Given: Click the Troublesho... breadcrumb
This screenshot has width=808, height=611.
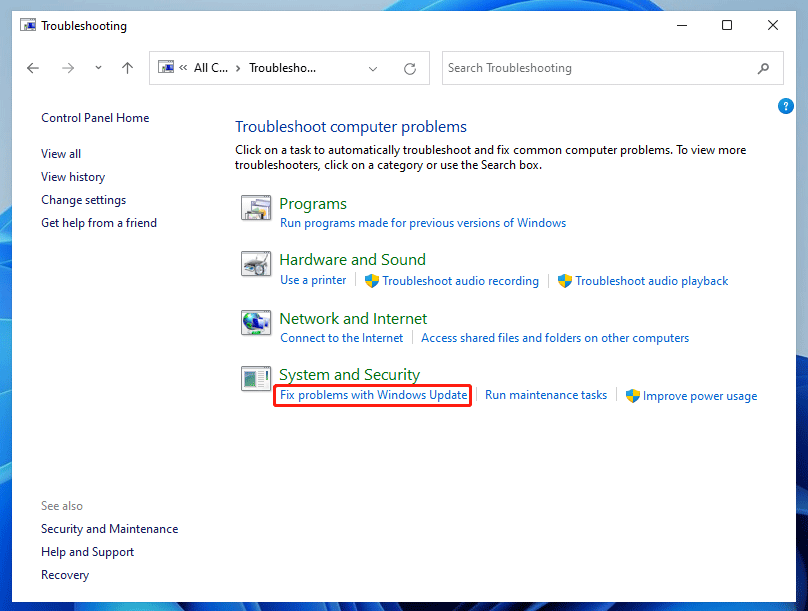Looking at the screenshot, I should coord(282,68).
